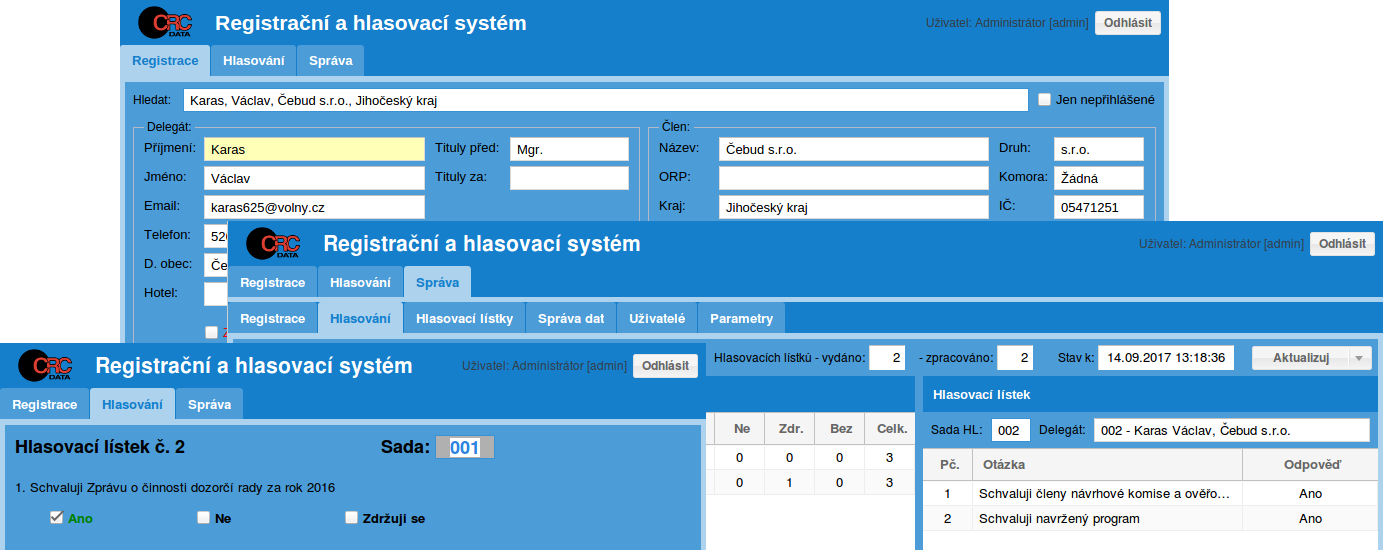Check the Zdržuji se option
Image resolution: width=1383 pixels, height=550 pixels.
click(x=351, y=518)
